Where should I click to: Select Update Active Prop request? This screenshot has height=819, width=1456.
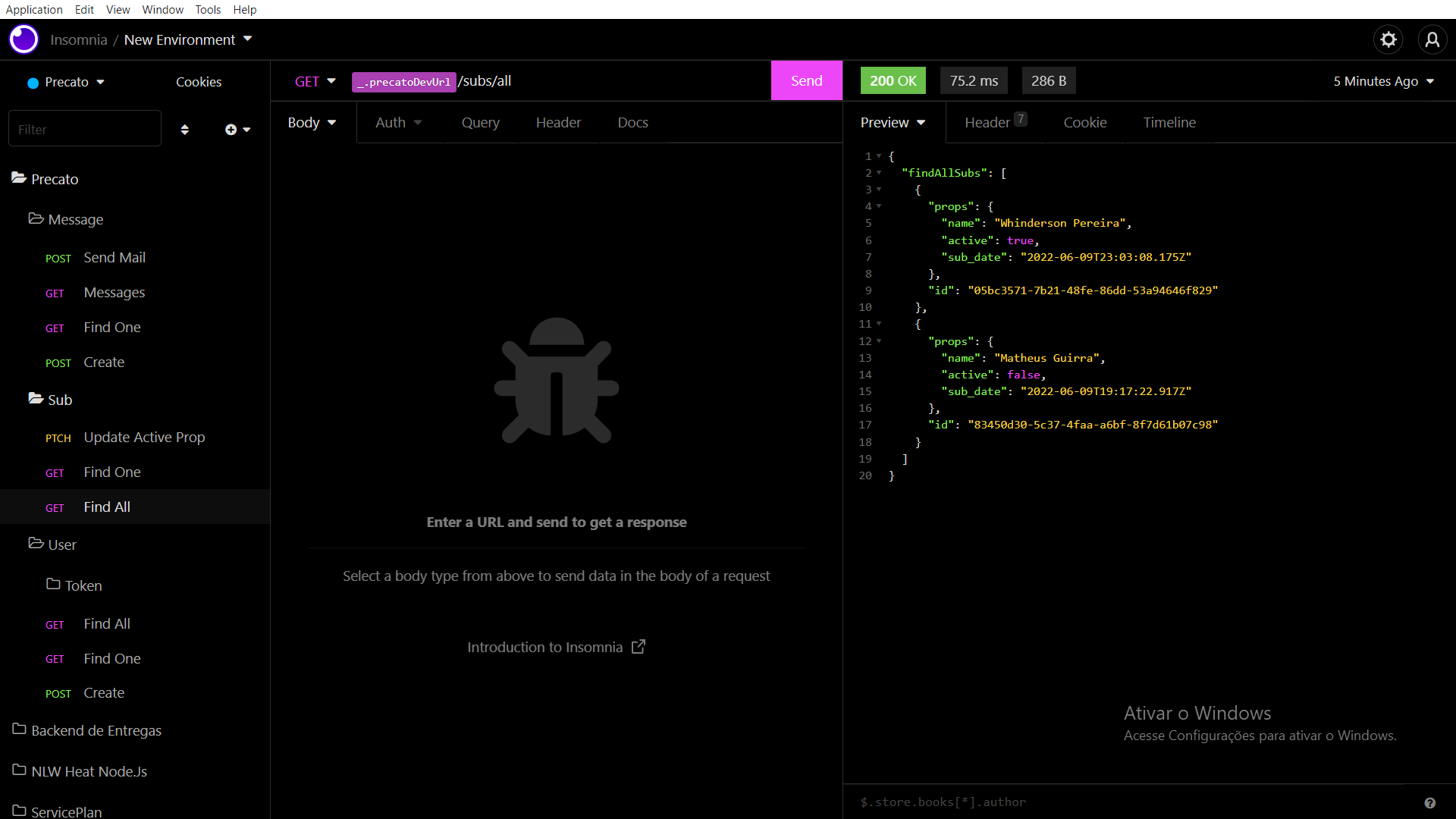144,438
